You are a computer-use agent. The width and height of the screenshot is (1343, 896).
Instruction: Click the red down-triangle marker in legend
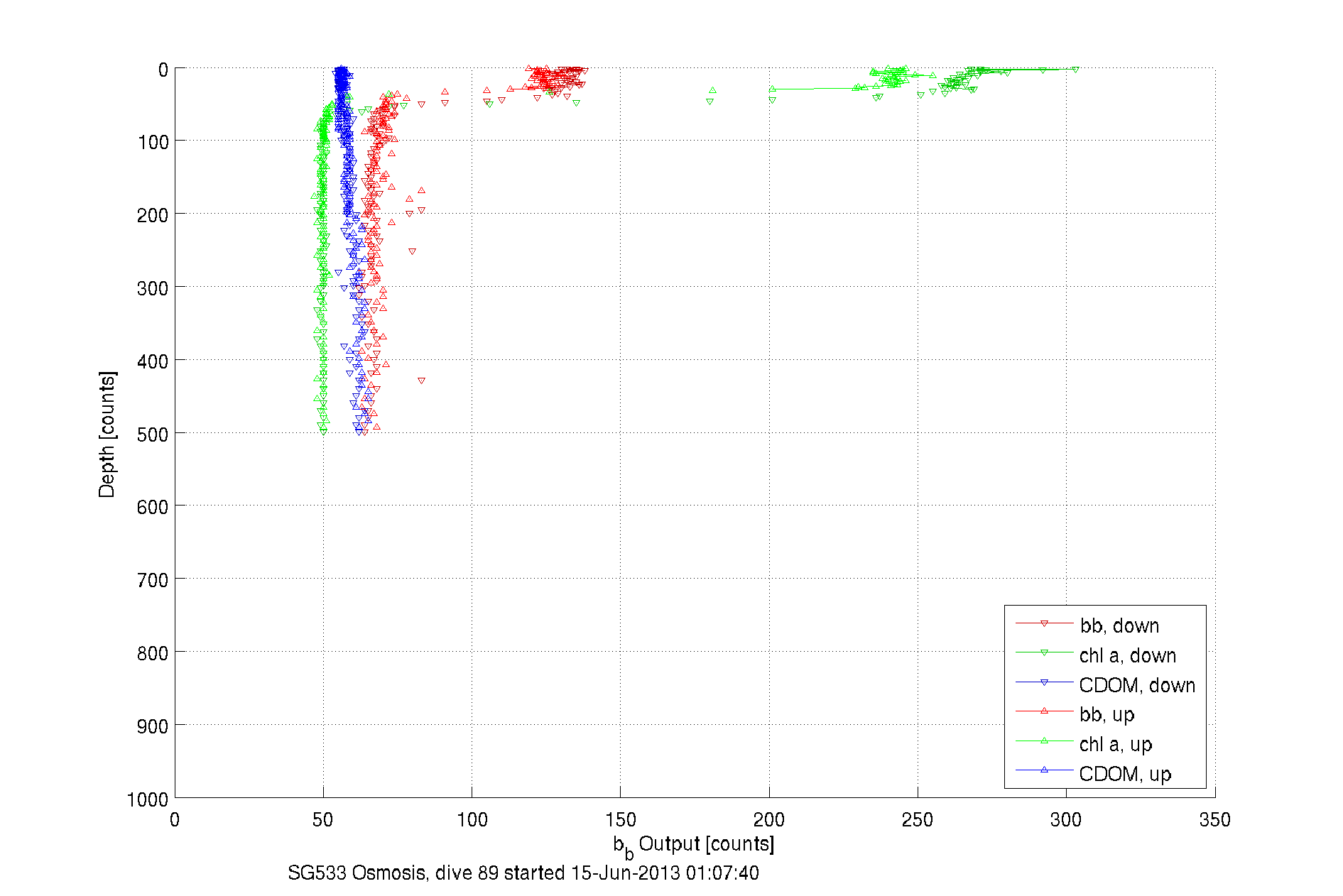tap(1044, 623)
